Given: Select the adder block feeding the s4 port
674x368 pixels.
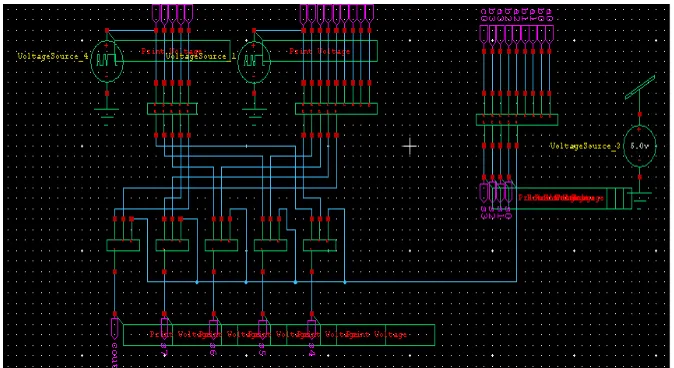Looking at the screenshot, I should 320,245.
